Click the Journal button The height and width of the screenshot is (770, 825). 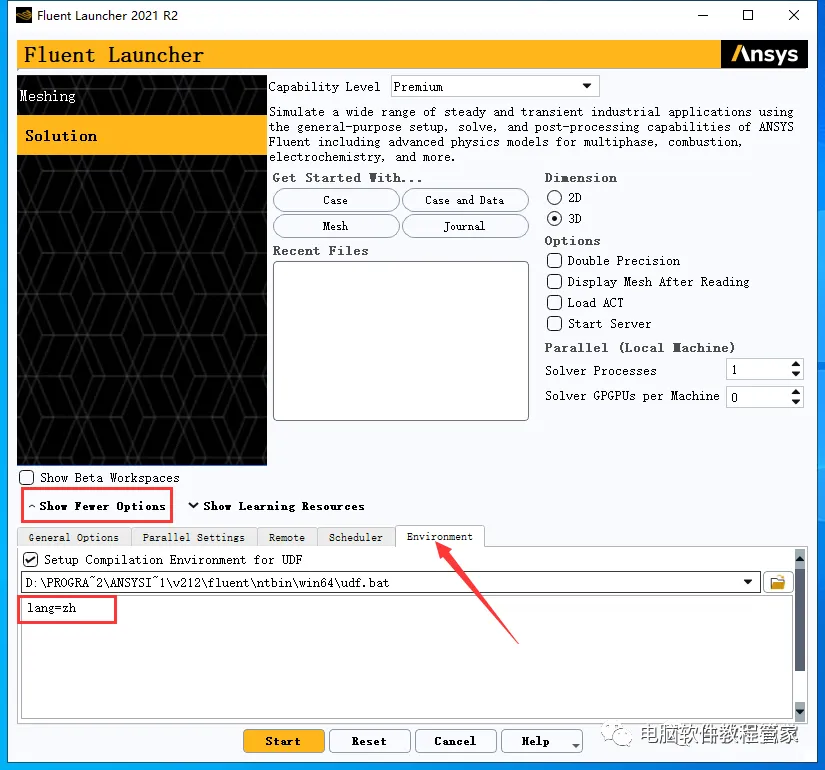click(x=465, y=226)
